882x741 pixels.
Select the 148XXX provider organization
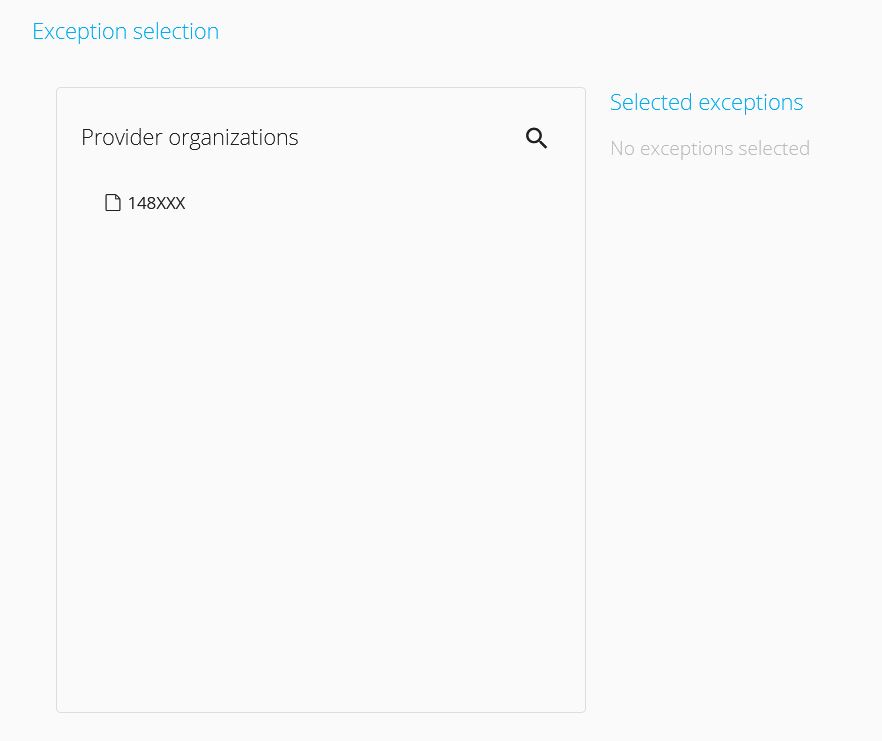(x=145, y=203)
